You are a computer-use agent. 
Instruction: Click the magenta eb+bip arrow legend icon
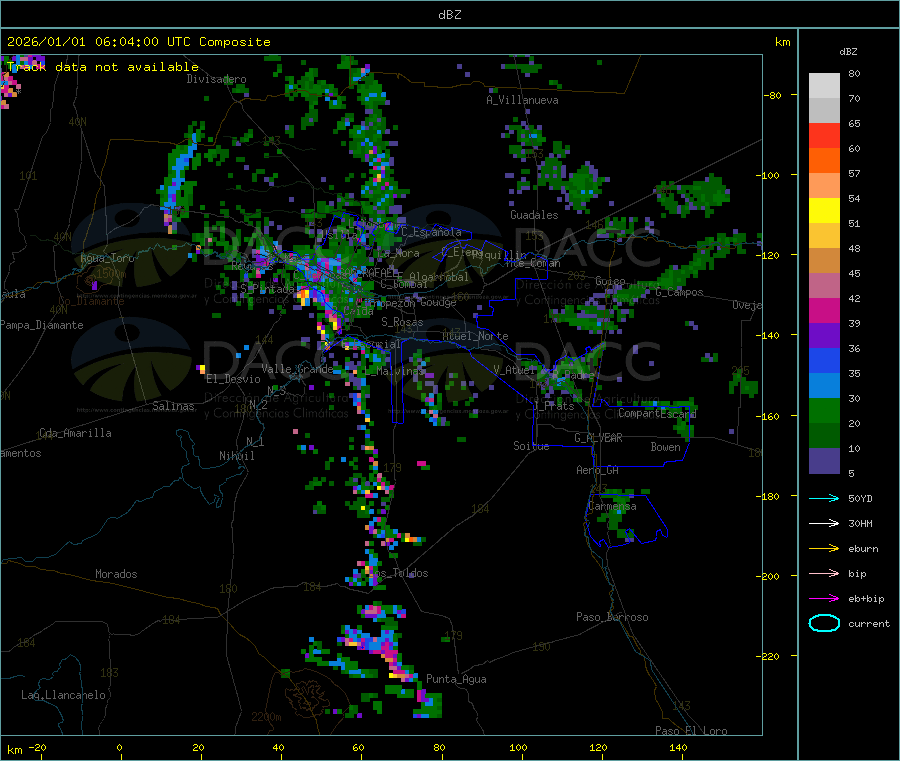824,599
